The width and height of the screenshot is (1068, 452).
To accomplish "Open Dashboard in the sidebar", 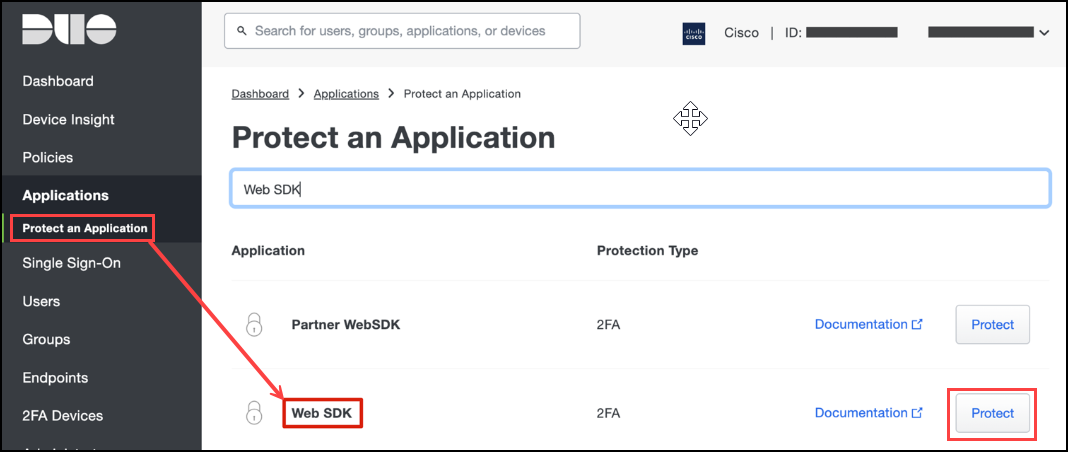I will pos(58,81).
